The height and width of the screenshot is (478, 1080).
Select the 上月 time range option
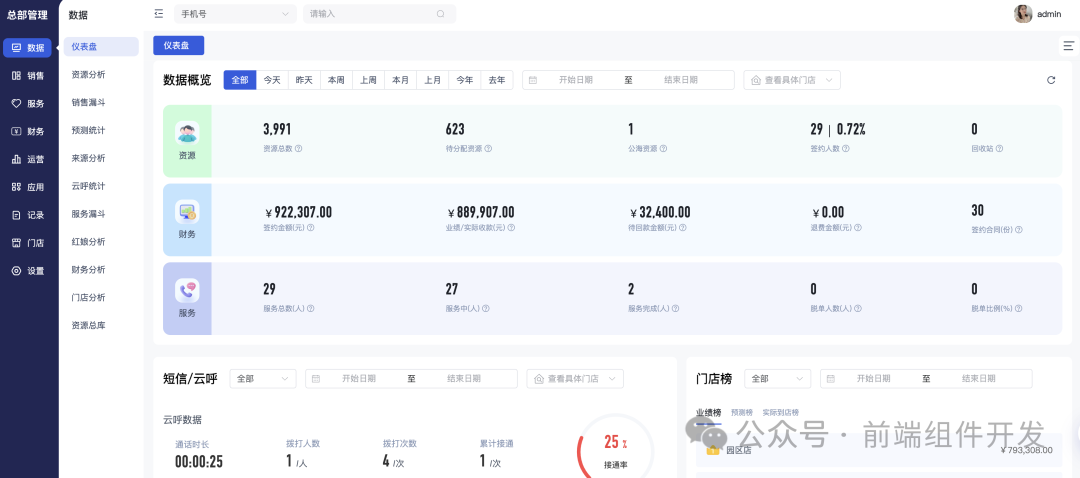[433, 80]
